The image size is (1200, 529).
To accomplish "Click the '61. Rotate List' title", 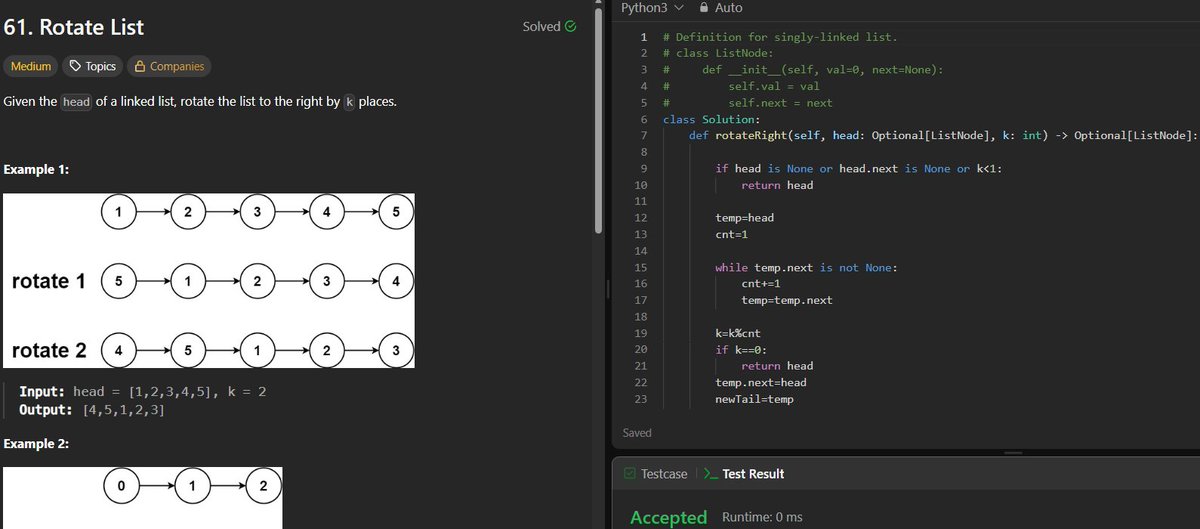I will 74,27.
